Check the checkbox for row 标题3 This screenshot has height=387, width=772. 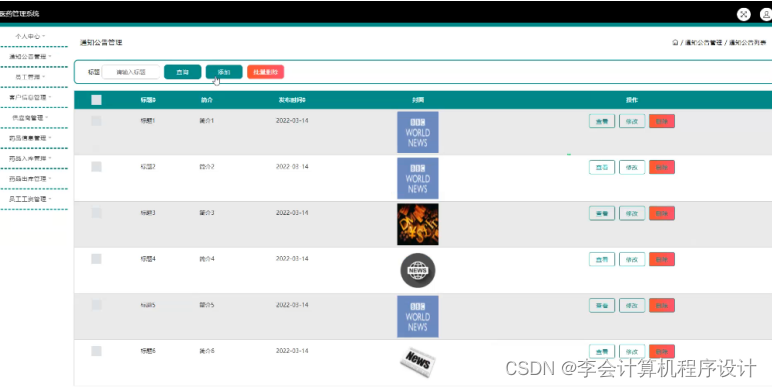[x=96, y=213]
